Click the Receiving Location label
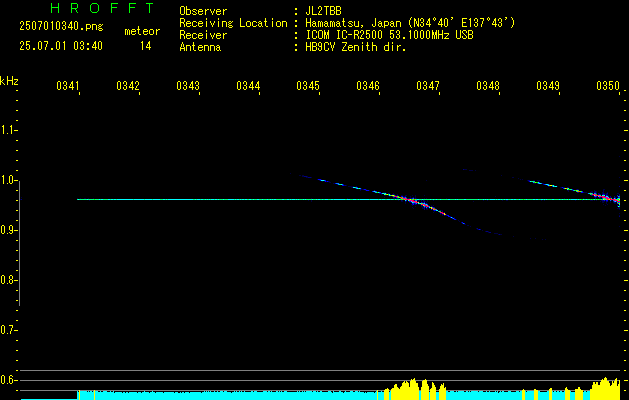 (233, 23)
